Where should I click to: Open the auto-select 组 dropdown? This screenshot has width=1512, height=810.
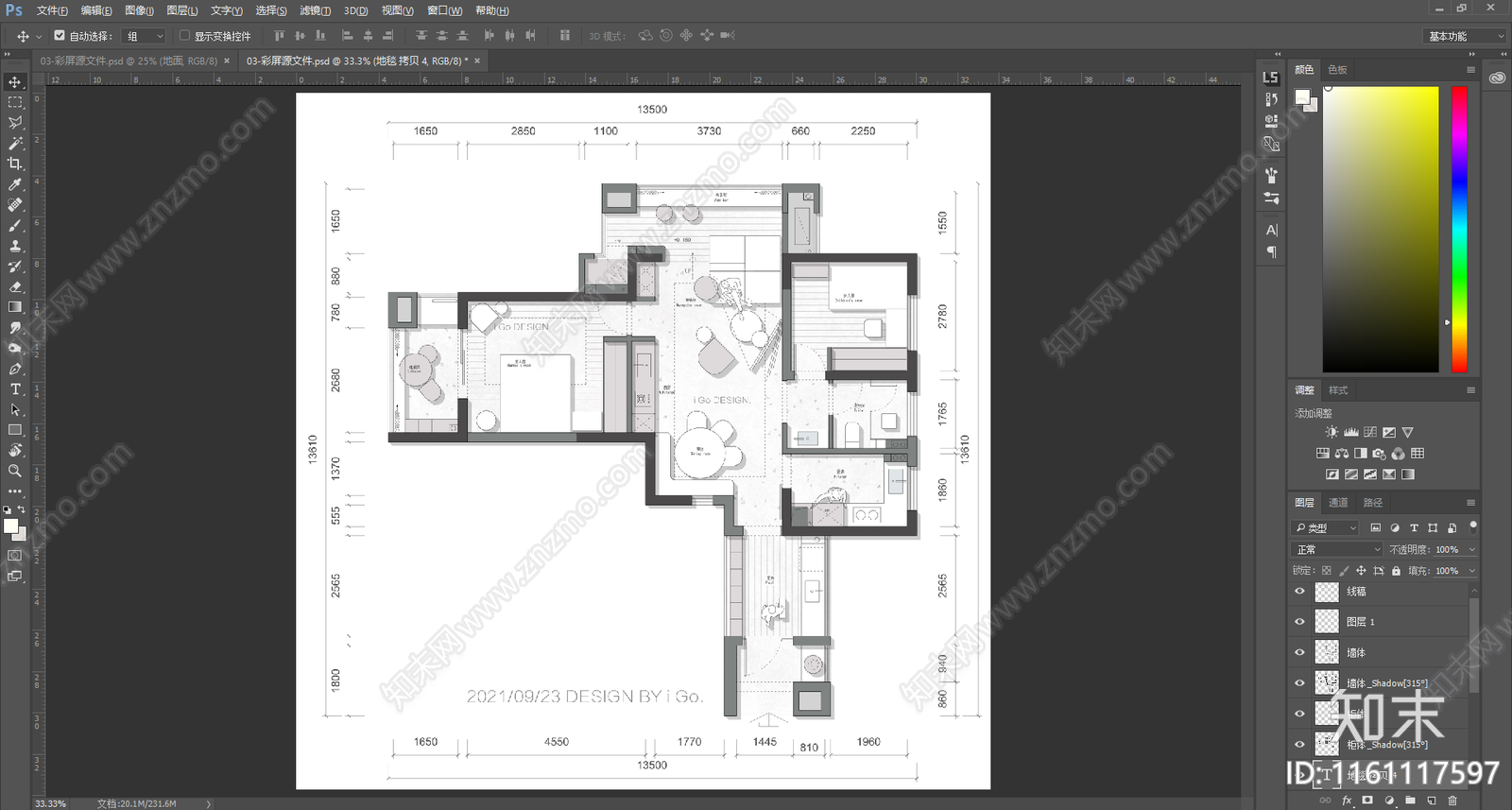(145, 36)
